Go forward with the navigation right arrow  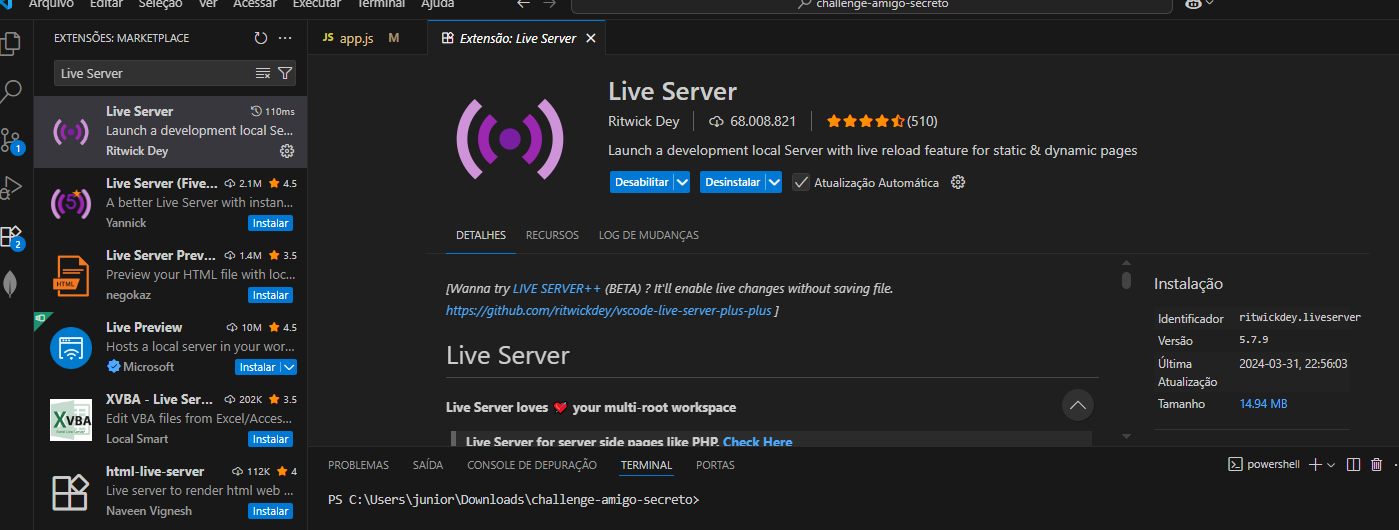click(x=548, y=4)
